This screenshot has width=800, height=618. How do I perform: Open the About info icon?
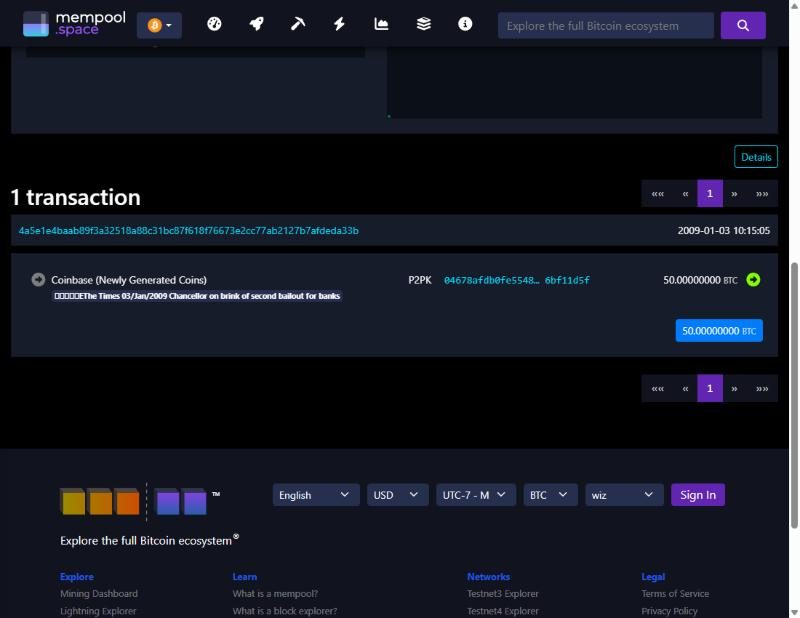pyautogui.click(x=465, y=24)
